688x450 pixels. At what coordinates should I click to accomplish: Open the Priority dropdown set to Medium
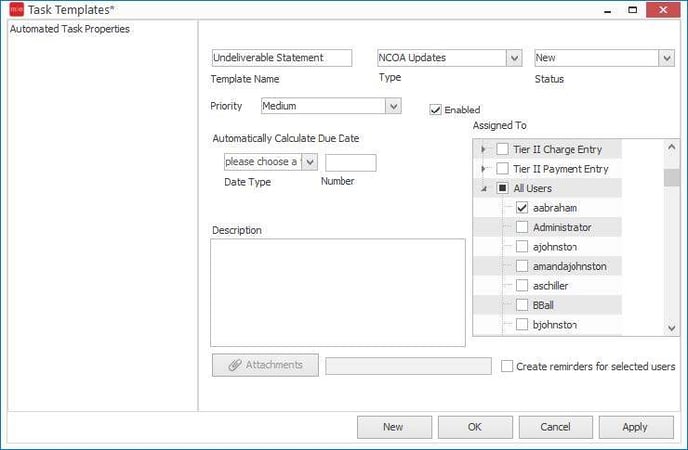point(393,106)
